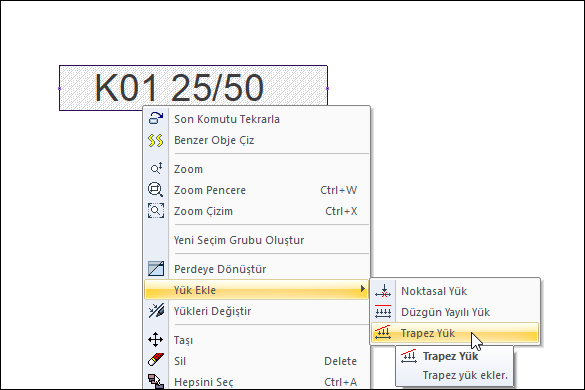Click the Noktasal Yük point load icon
This screenshot has width=585, height=390.
[383, 291]
